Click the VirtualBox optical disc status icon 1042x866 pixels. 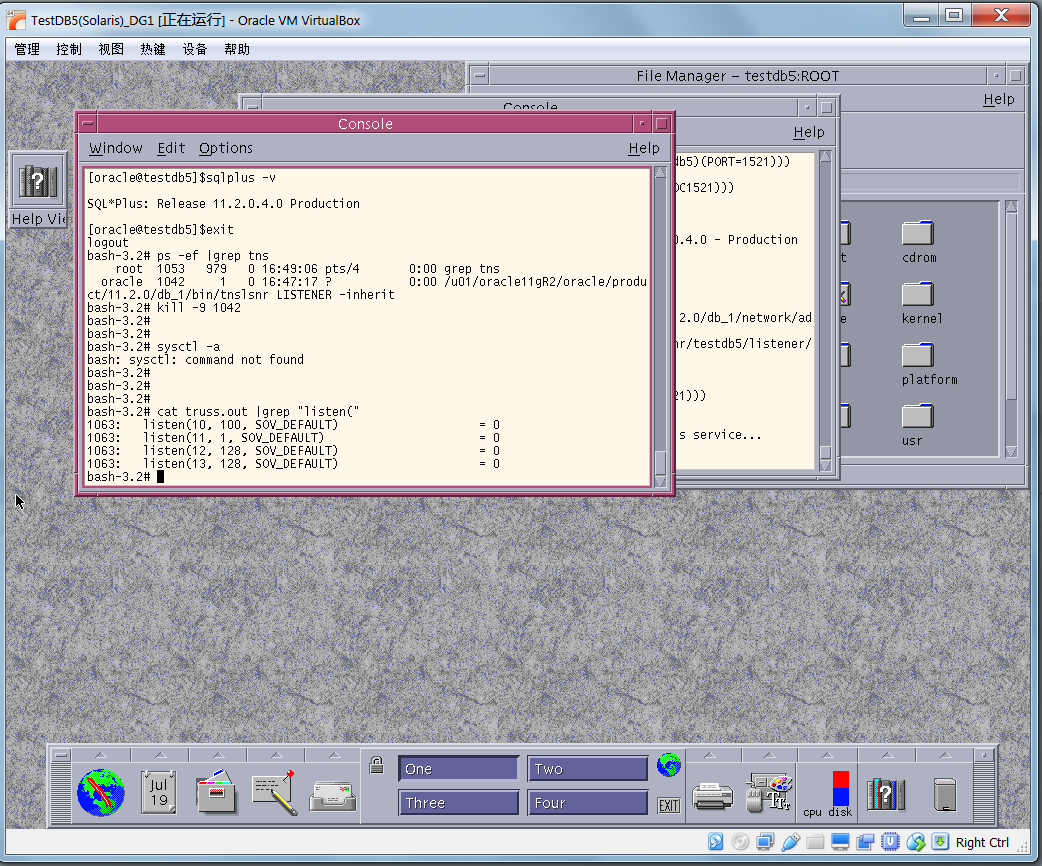(x=740, y=842)
